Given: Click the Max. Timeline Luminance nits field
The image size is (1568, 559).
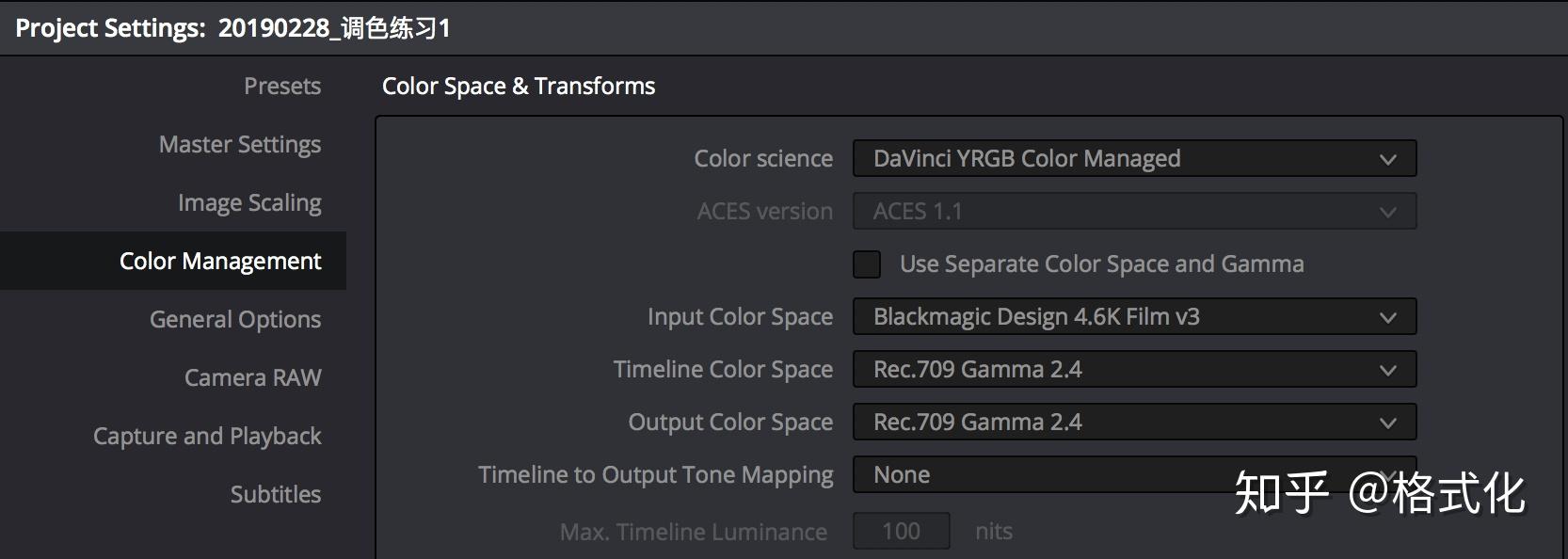Looking at the screenshot, I should pyautogui.click(x=901, y=532).
